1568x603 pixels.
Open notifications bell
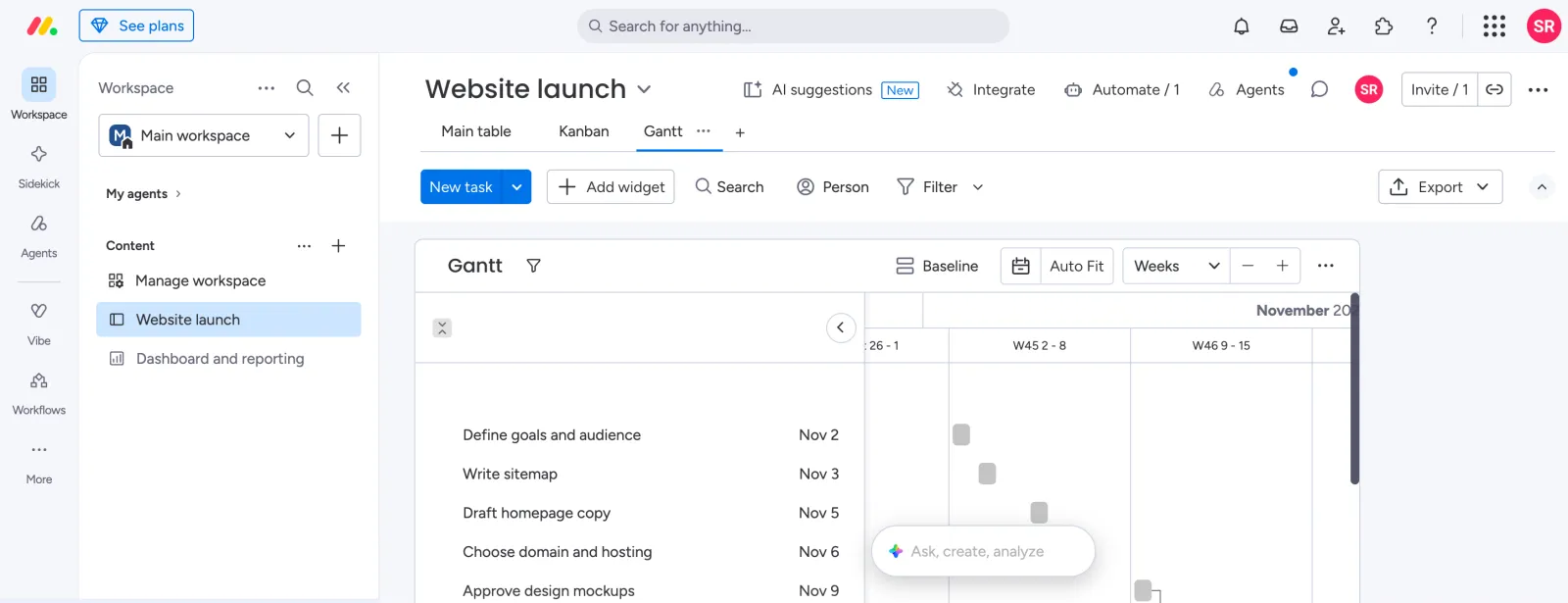(x=1242, y=26)
